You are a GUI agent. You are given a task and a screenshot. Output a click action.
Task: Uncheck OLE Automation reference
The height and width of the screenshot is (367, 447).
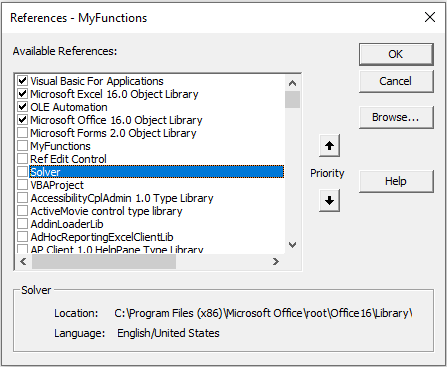pos(22,107)
